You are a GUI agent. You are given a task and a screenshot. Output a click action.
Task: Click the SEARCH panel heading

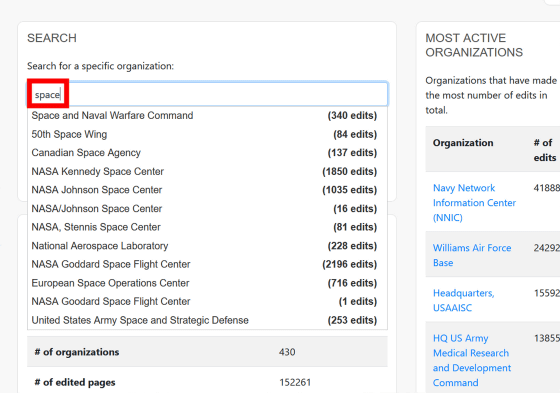[52, 38]
